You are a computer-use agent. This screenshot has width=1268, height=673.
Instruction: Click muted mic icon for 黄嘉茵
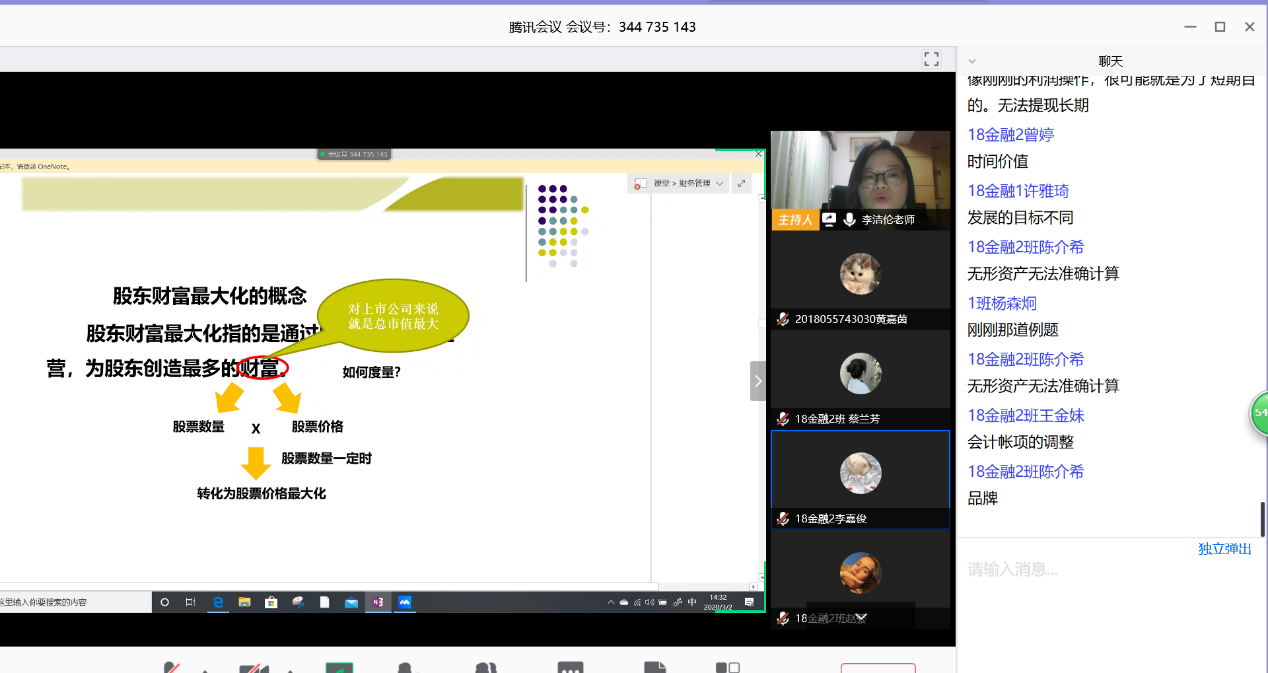[x=783, y=319]
